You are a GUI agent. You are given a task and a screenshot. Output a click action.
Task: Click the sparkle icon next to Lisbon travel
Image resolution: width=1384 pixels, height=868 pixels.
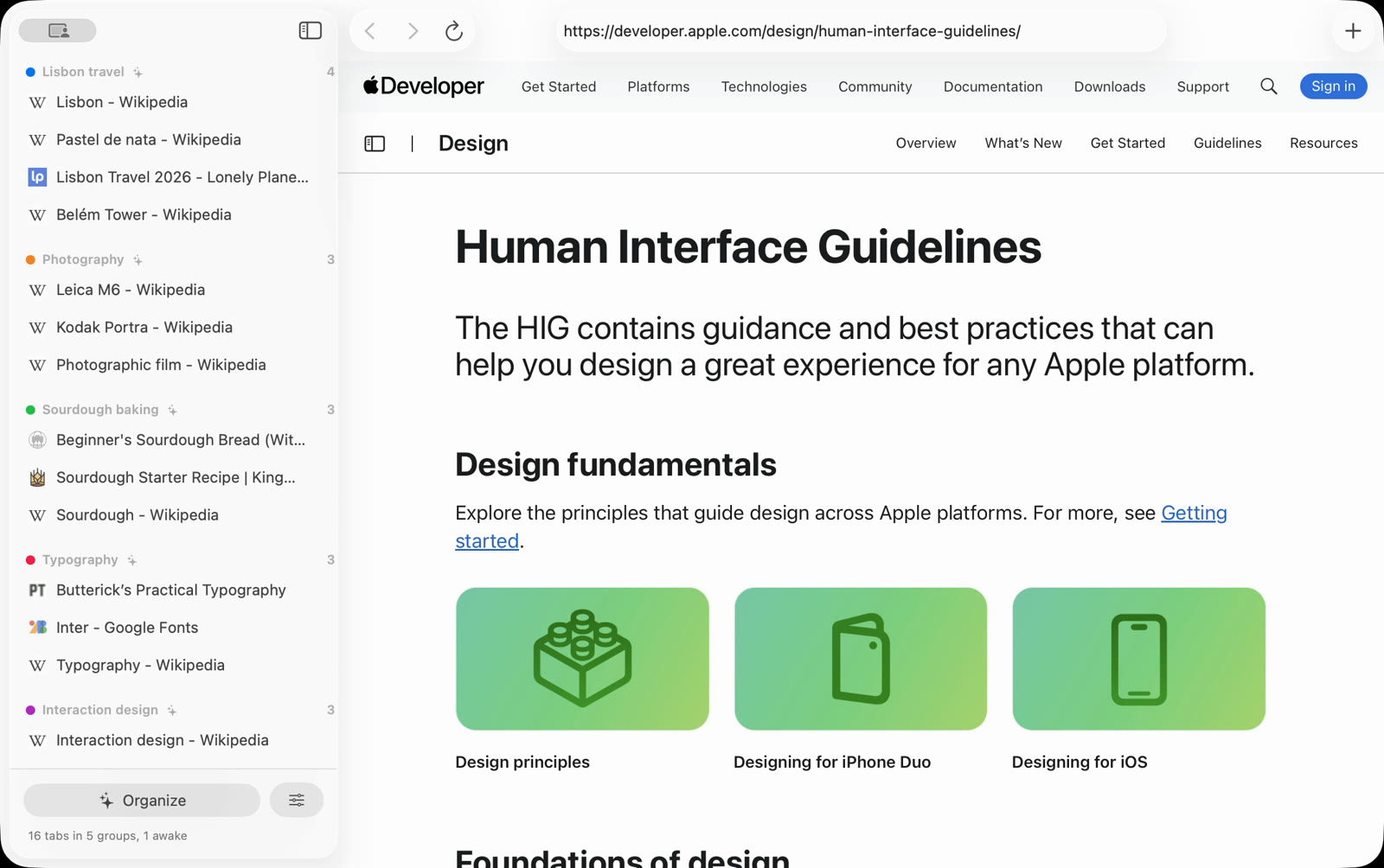pos(138,72)
